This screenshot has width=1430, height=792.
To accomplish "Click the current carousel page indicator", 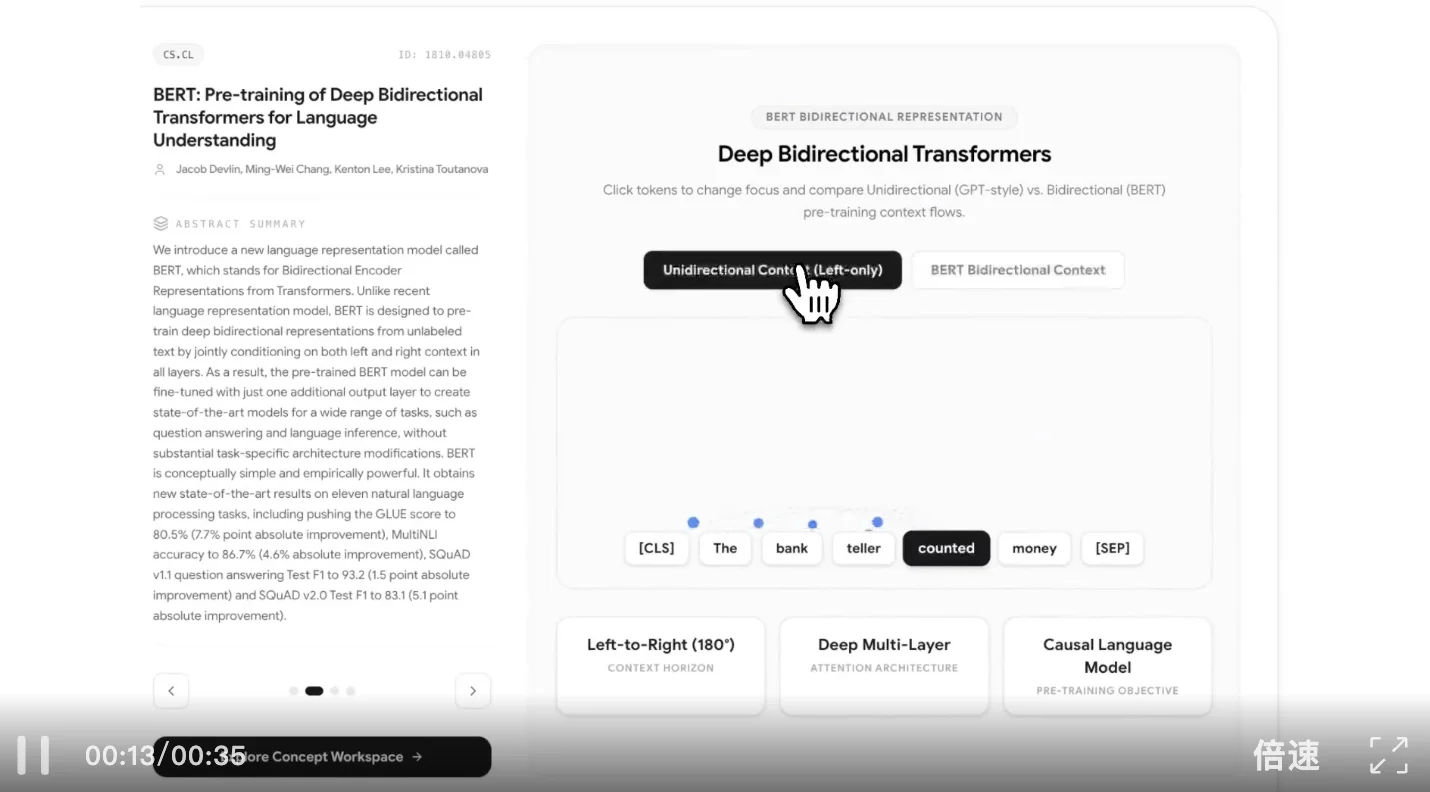I will click(x=314, y=691).
